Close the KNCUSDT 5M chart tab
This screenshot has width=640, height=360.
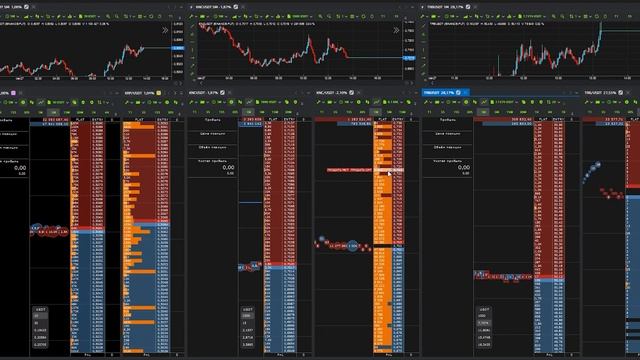point(243,7)
